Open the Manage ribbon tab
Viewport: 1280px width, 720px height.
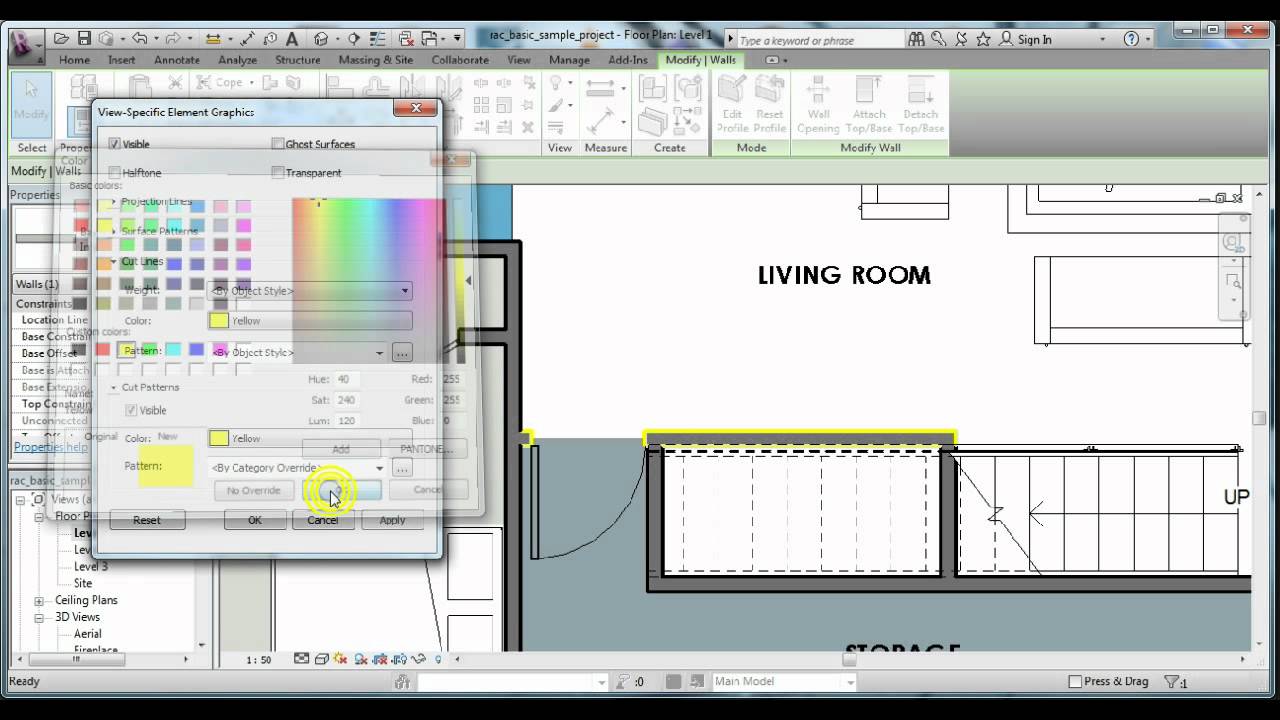point(569,60)
